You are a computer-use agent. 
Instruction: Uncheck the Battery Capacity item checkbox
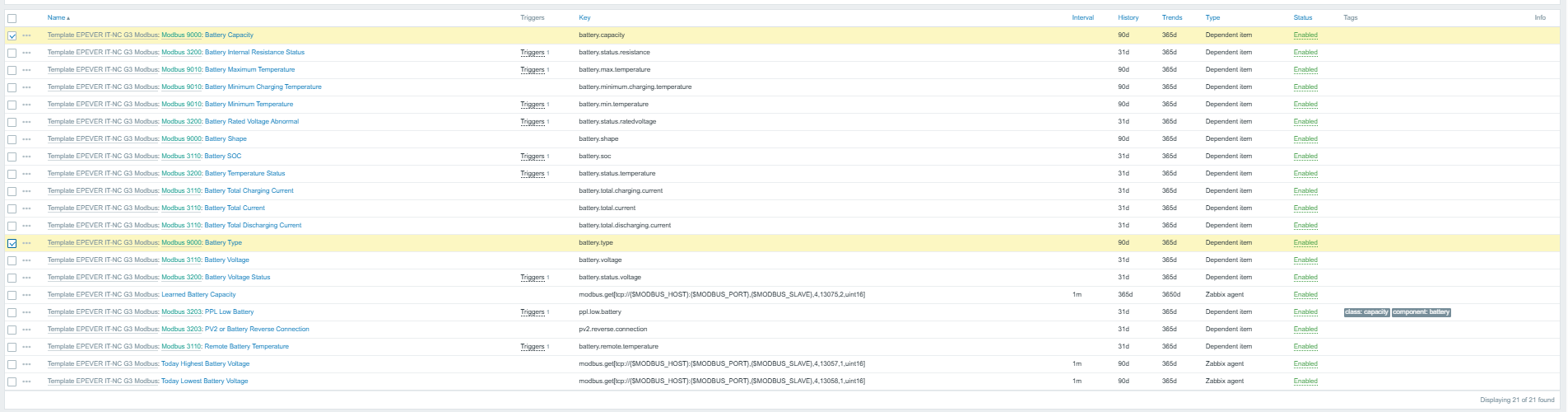click(12, 35)
